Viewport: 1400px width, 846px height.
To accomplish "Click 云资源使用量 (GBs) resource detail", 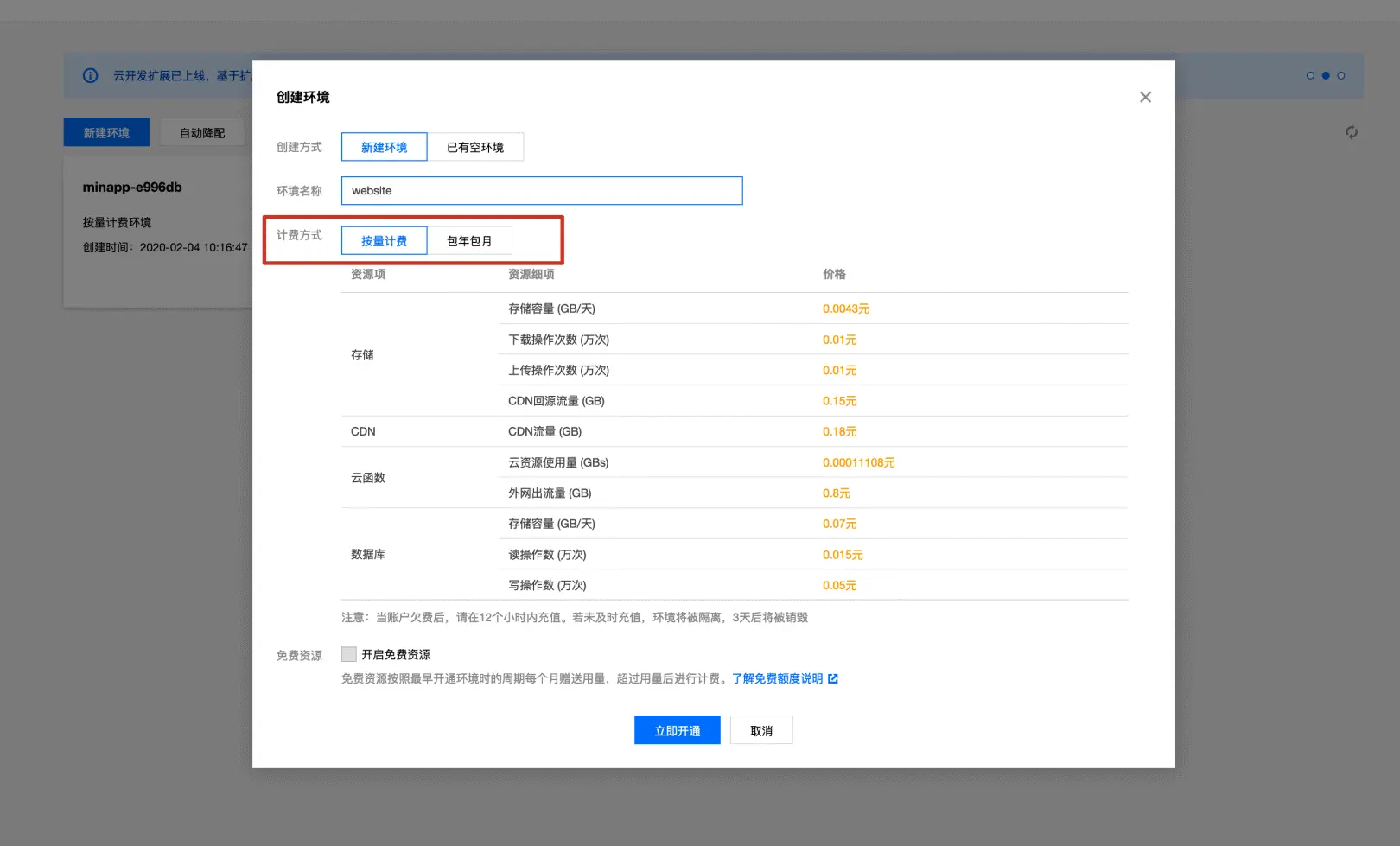I will click(558, 462).
